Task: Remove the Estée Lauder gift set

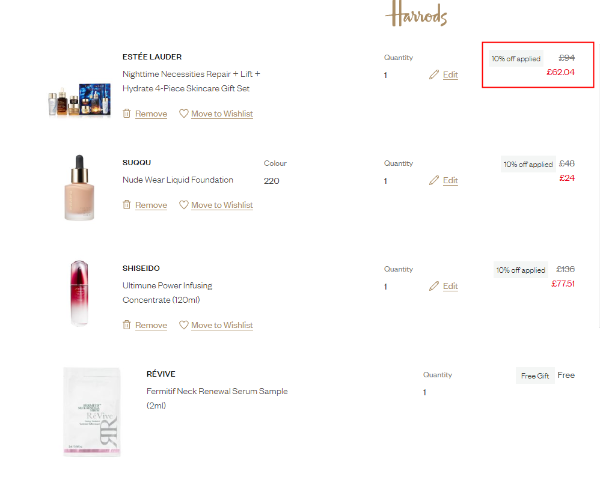Action: coord(151,114)
